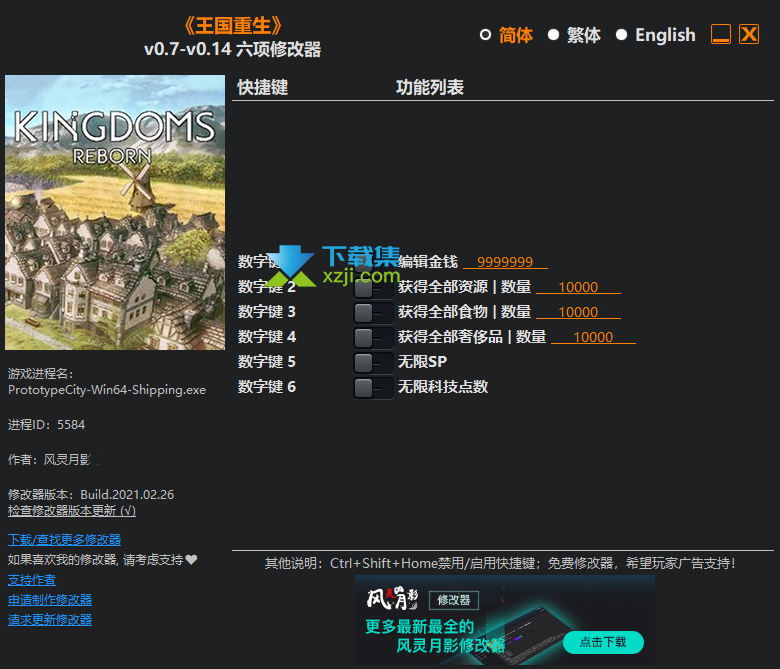Enable 无限SP toggle
Screen dimensions: 780x669
pos(373,363)
